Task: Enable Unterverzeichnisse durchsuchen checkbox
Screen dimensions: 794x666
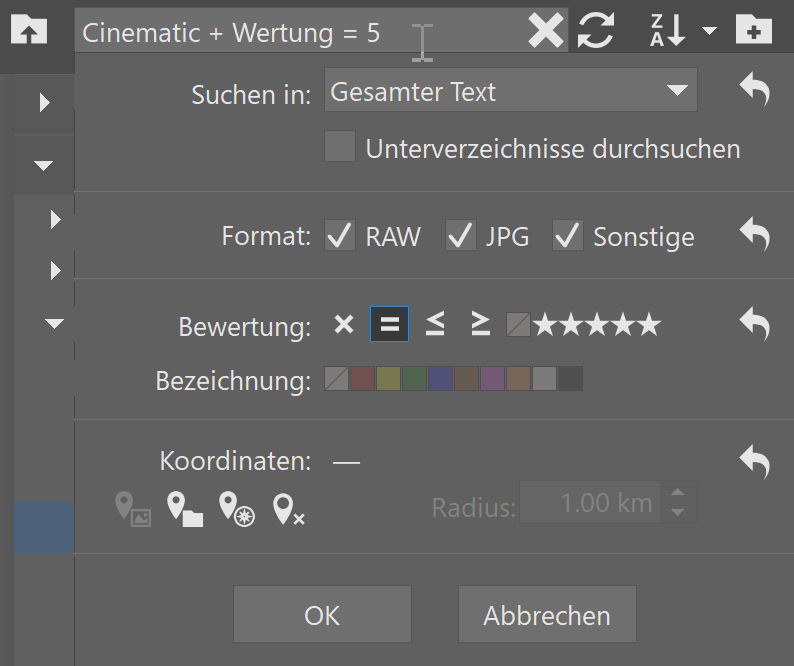Action: [340, 147]
